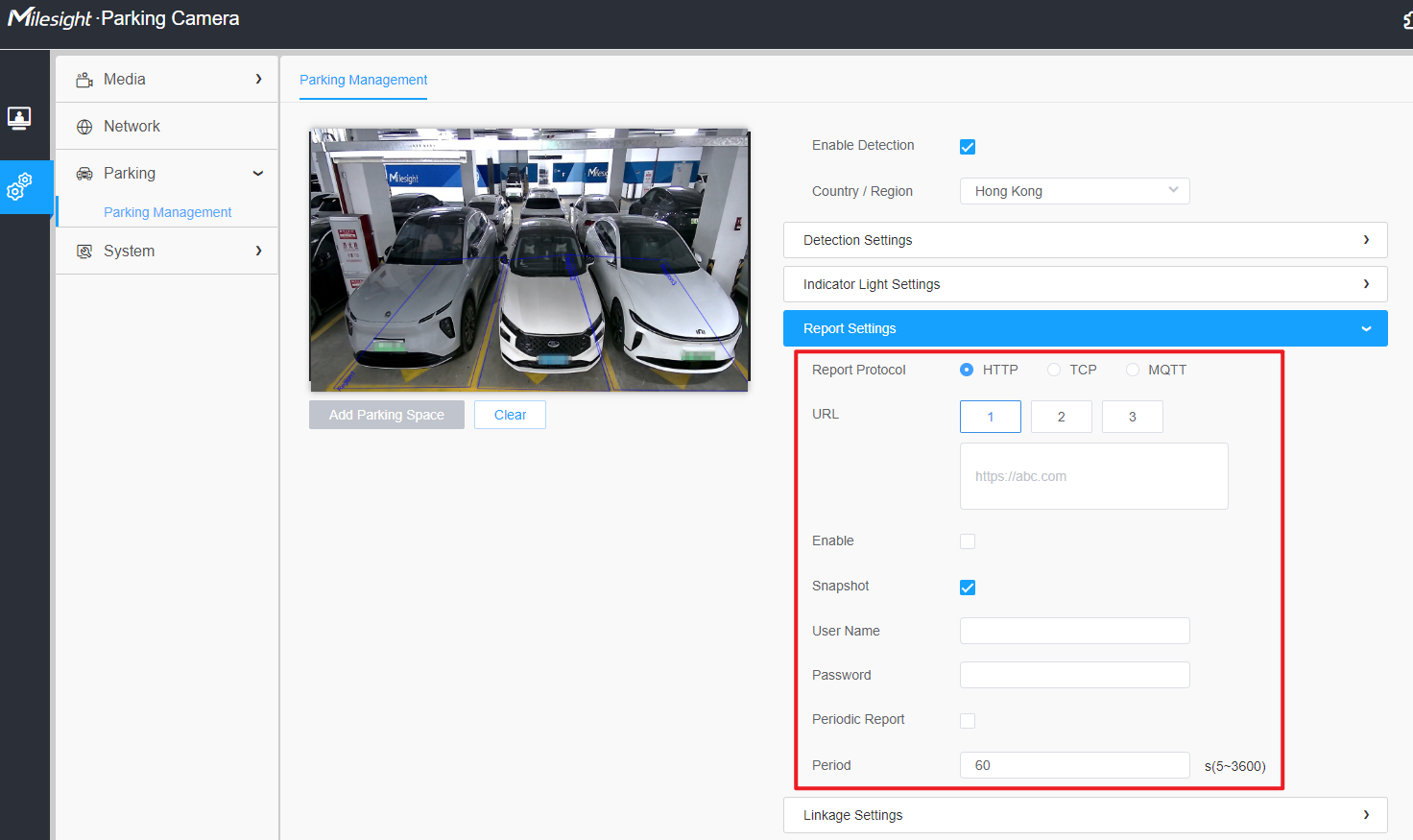The width and height of the screenshot is (1413, 840).
Task: Expand the System menu
Action: point(167,252)
